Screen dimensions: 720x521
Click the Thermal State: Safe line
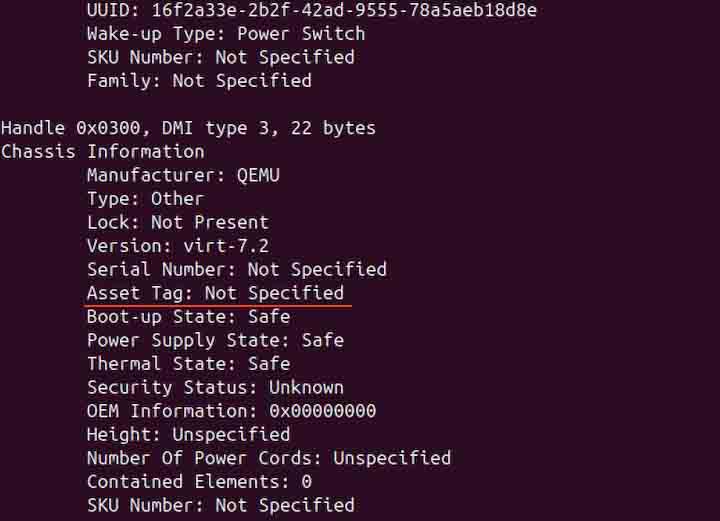click(x=188, y=363)
